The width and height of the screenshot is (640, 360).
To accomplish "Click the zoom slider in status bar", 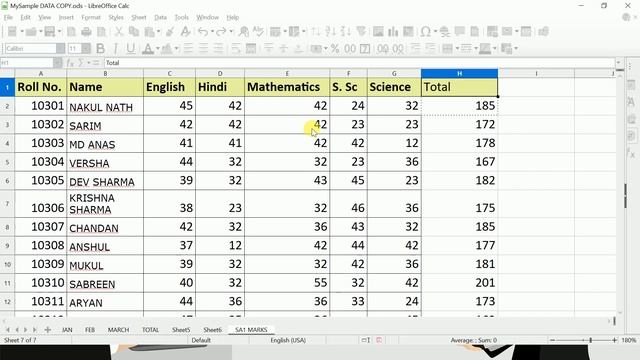I will click(583, 340).
